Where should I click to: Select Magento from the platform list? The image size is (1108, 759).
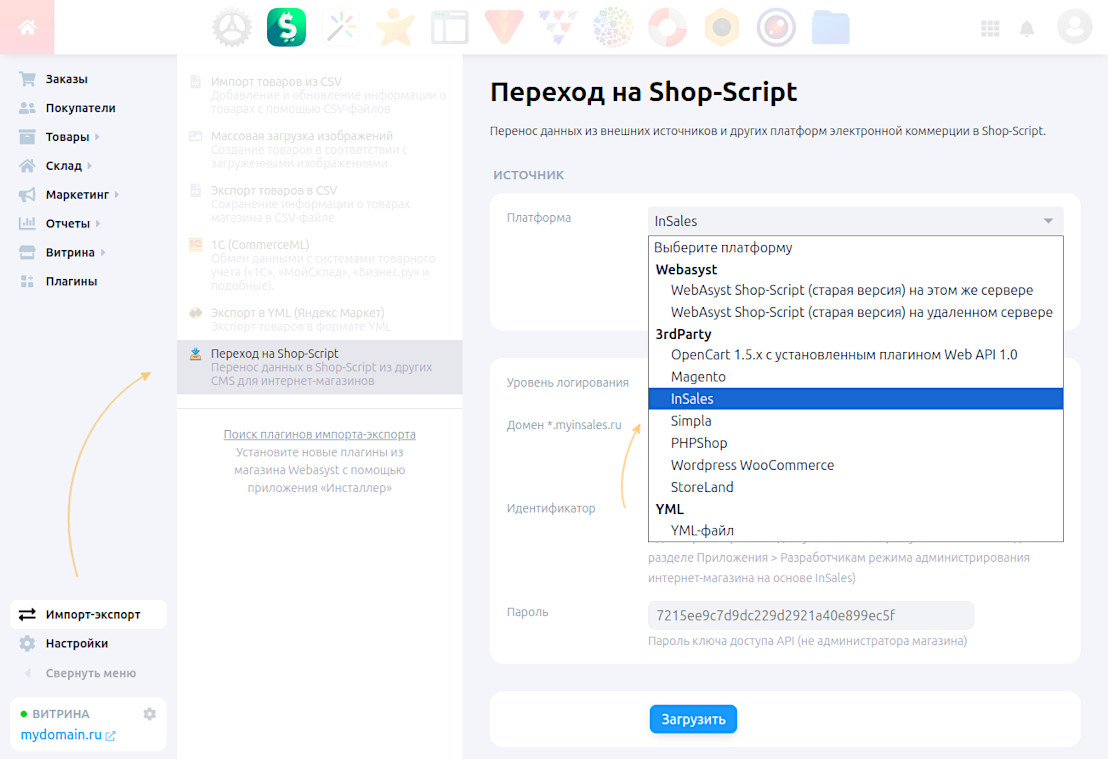(698, 377)
